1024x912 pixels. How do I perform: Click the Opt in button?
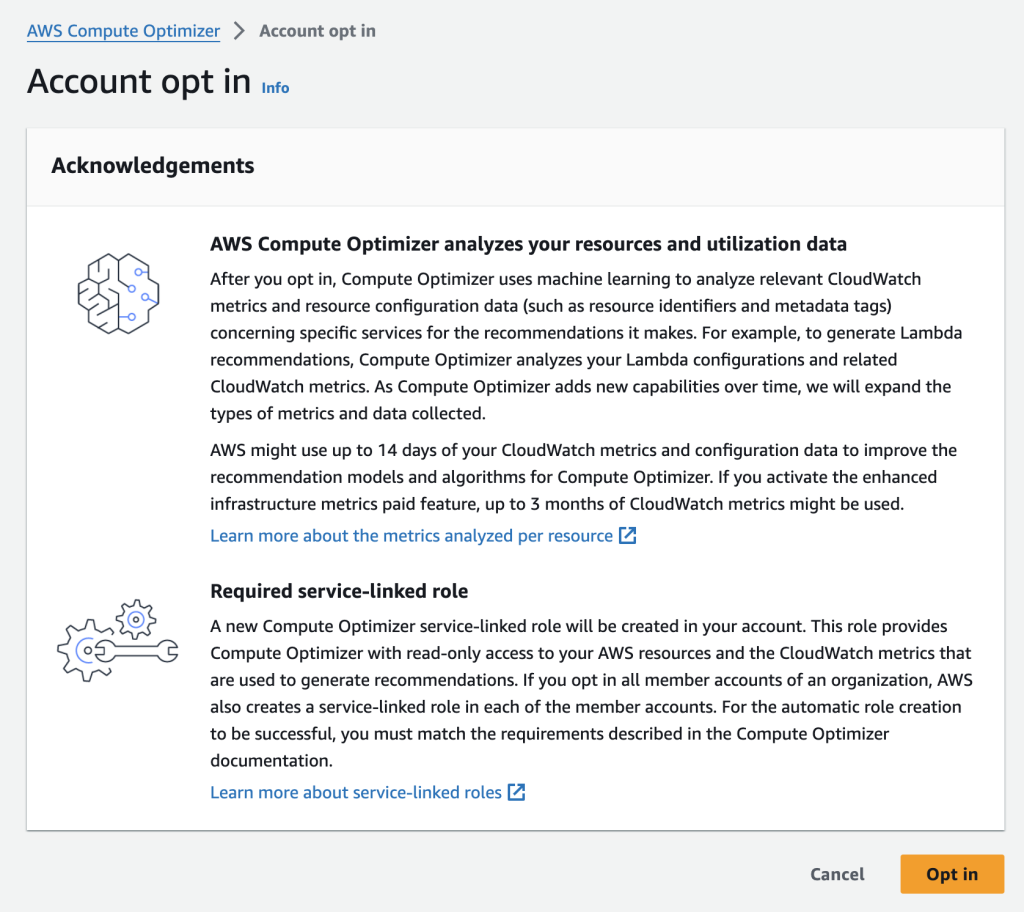[951, 873]
